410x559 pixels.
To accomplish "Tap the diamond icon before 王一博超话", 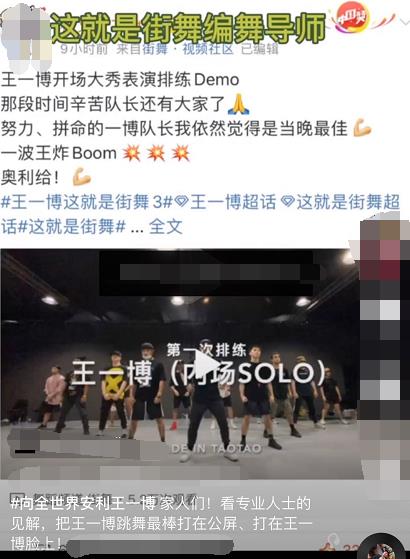I will pos(182,202).
